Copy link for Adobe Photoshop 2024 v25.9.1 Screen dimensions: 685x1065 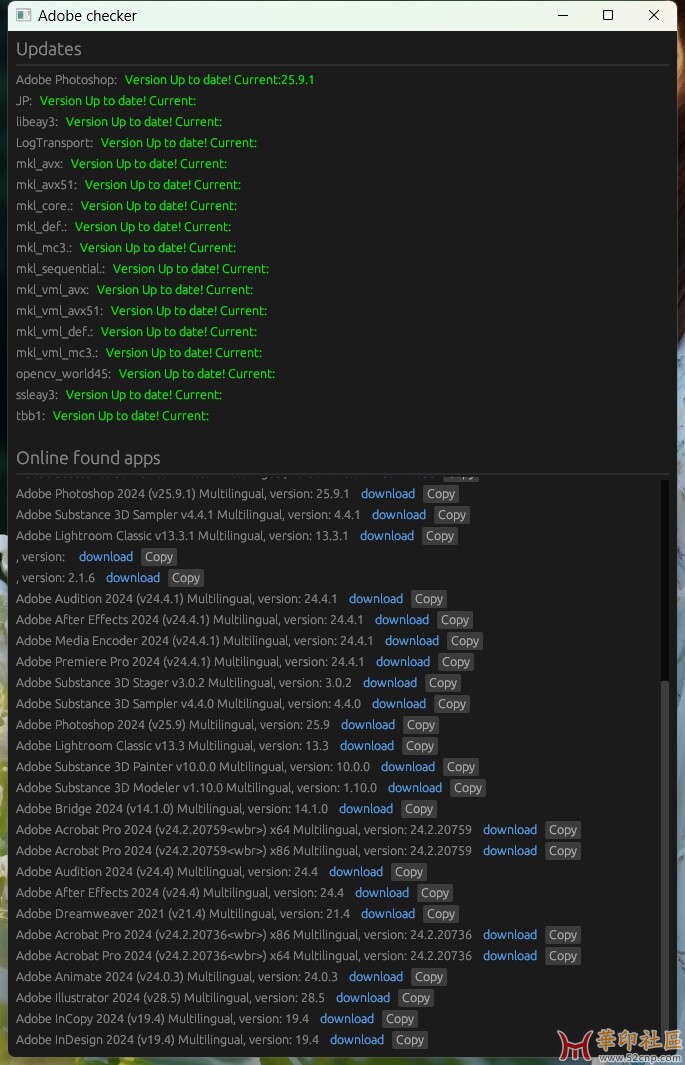tap(441, 494)
